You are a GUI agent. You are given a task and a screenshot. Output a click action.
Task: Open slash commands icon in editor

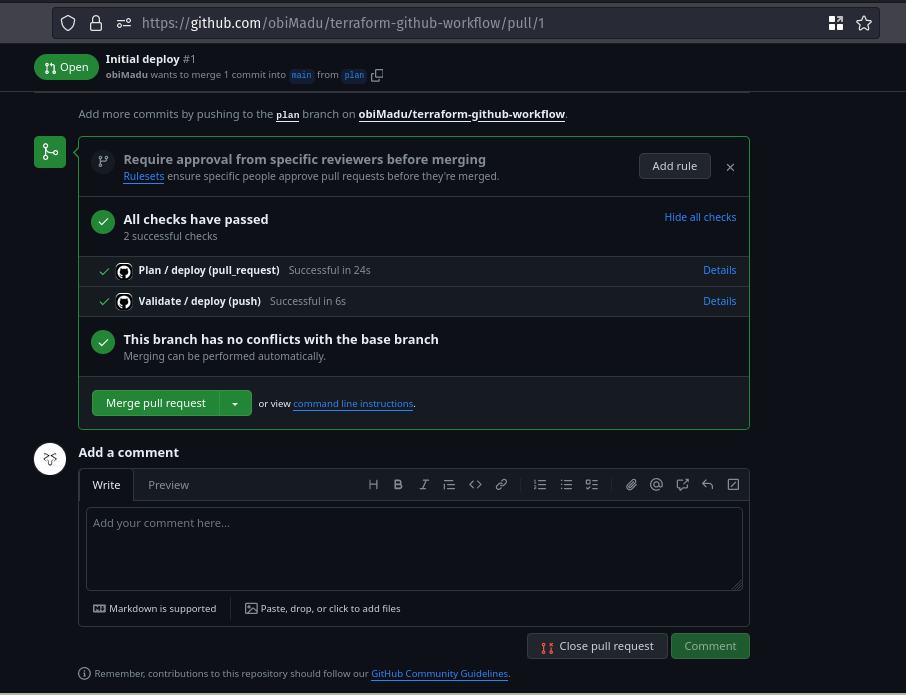click(733, 485)
